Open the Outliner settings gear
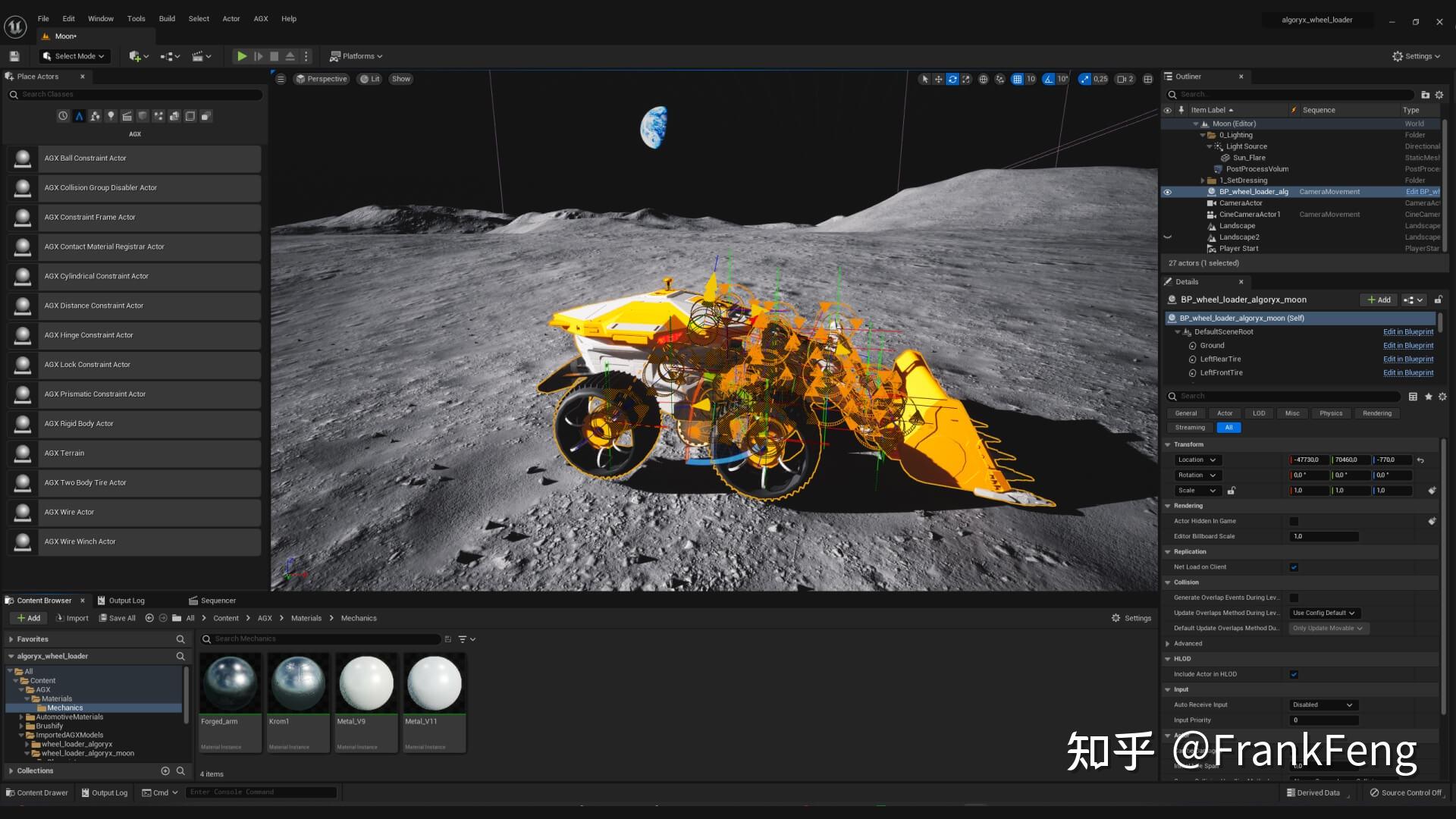The width and height of the screenshot is (1456, 819). point(1439,95)
